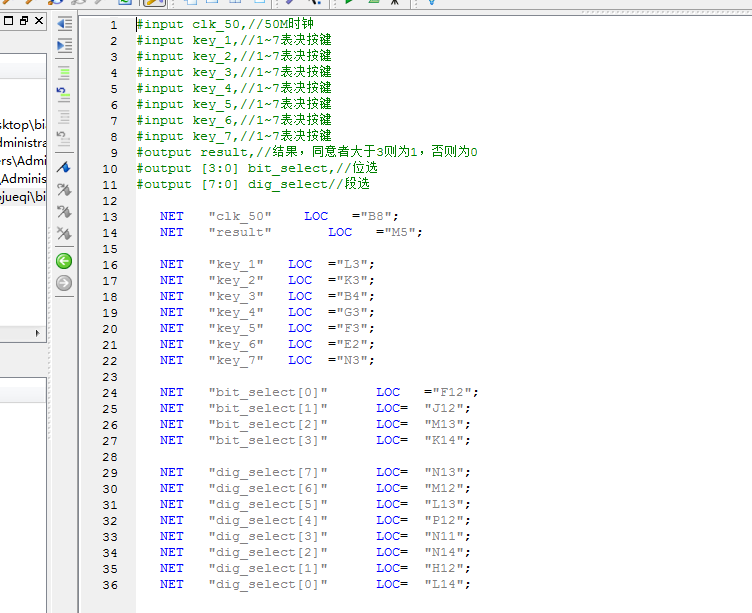The height and width of the screenshot is (613, 752).
Task: Click the LOC keyword on line 14
Action: pyautogui.click(x=340, y=232)
